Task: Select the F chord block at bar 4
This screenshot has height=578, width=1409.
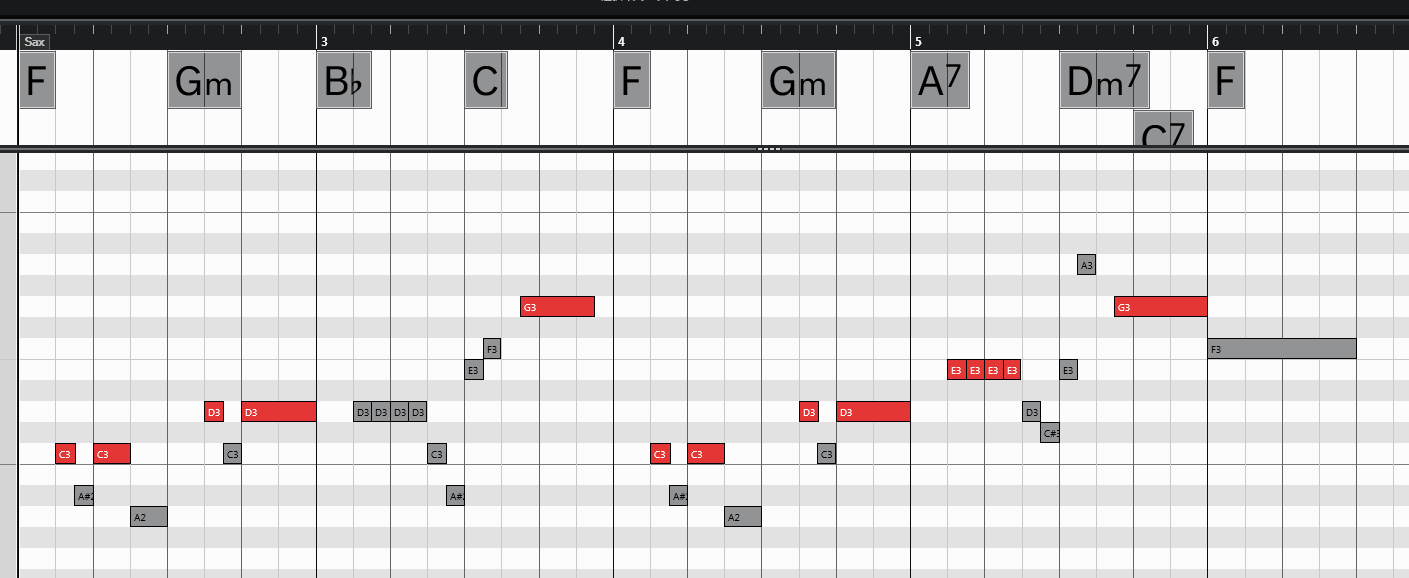Action: point(631,80)
